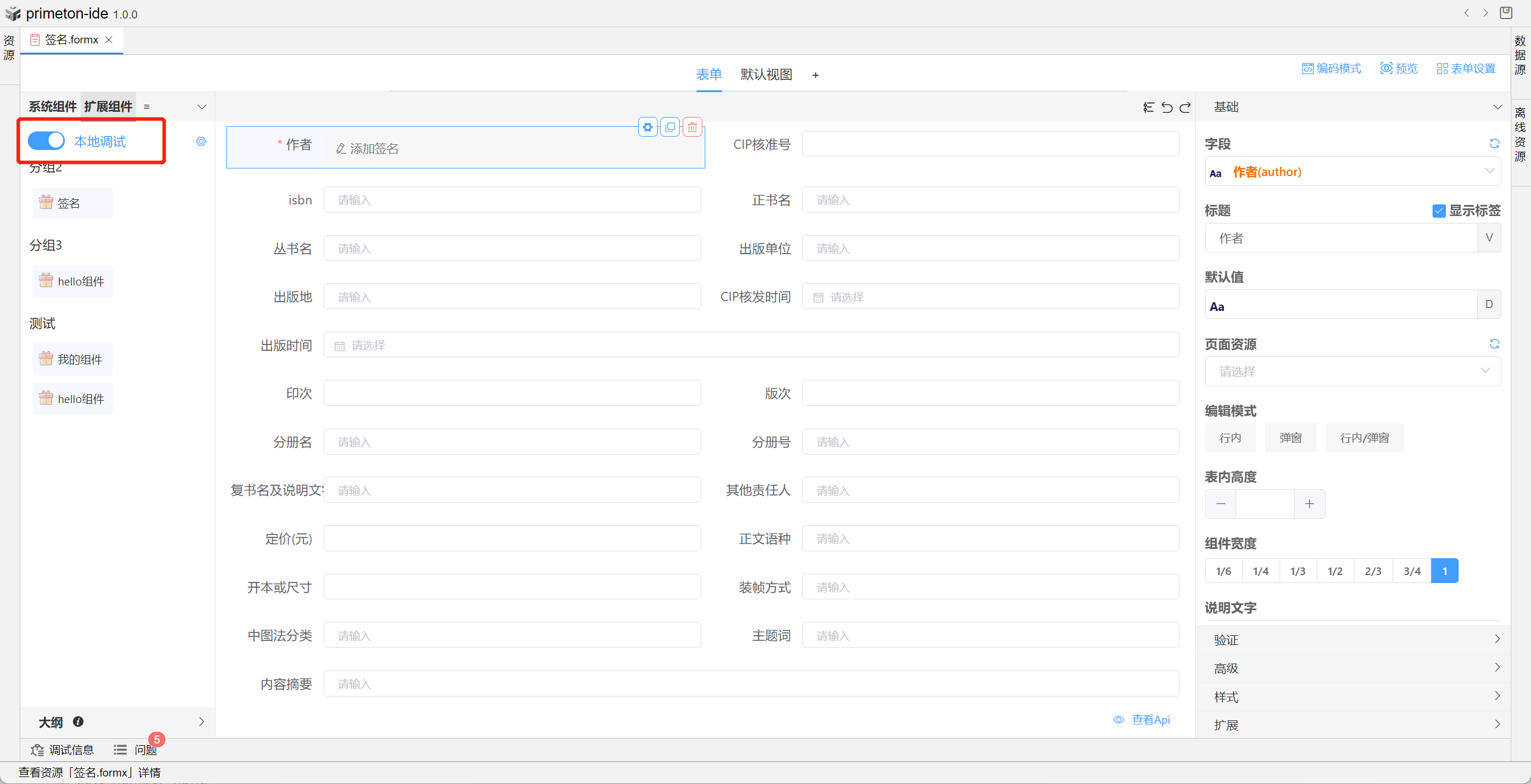Click the 查看Api link

point(1149,720)
